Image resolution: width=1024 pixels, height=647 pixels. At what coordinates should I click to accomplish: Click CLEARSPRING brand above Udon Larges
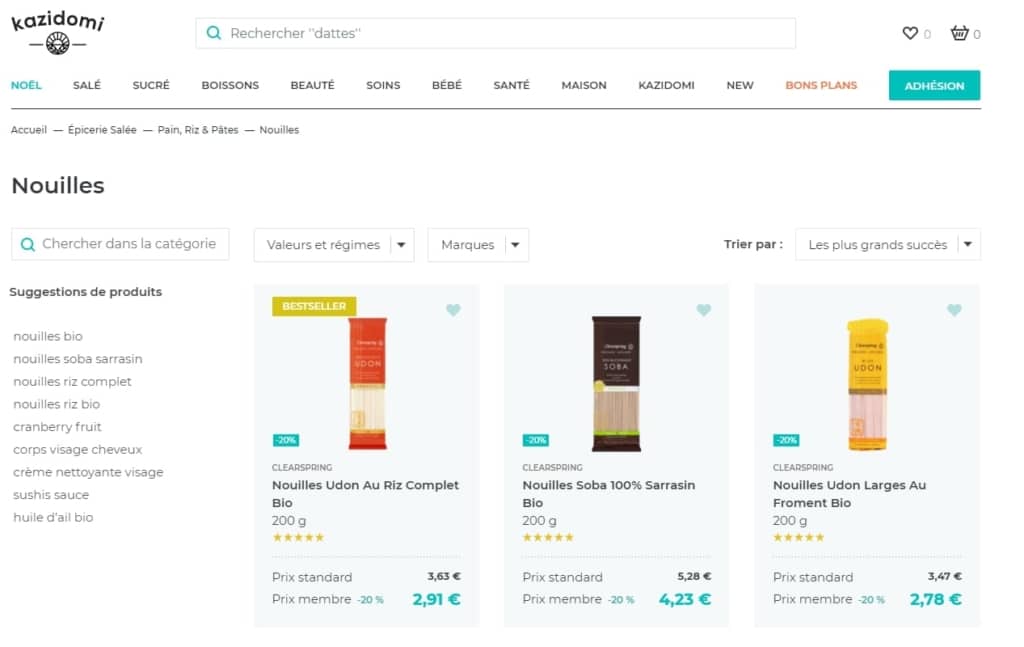[x=803, y=467]
